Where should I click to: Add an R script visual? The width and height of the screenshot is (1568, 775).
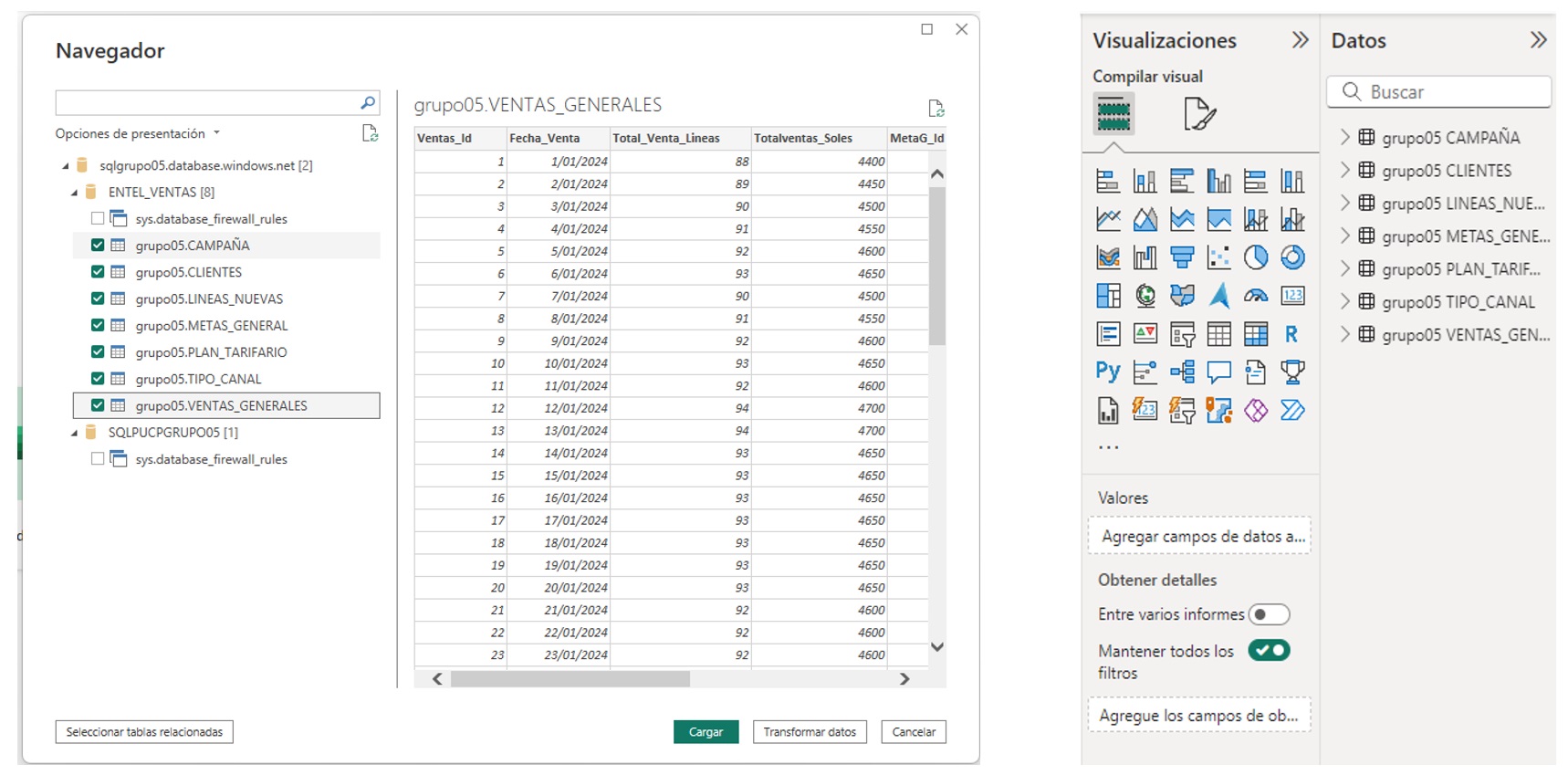pos(1292,334)
